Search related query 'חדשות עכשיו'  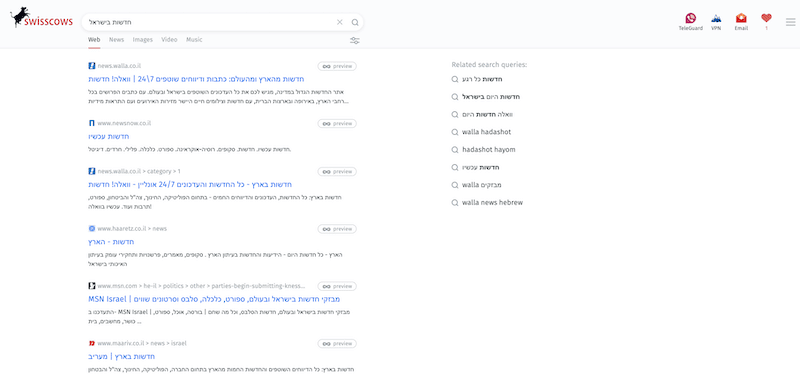point(481,167)
